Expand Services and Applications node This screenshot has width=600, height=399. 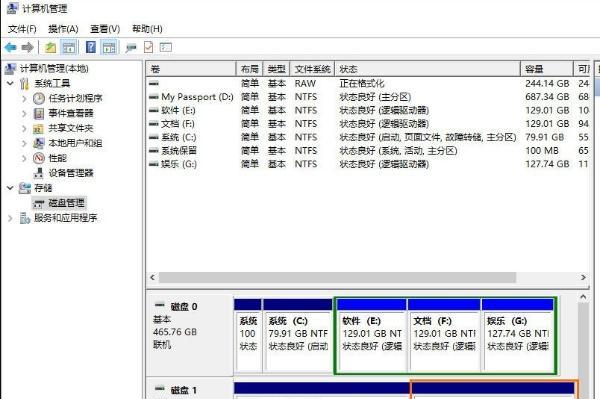pos(10,218)
